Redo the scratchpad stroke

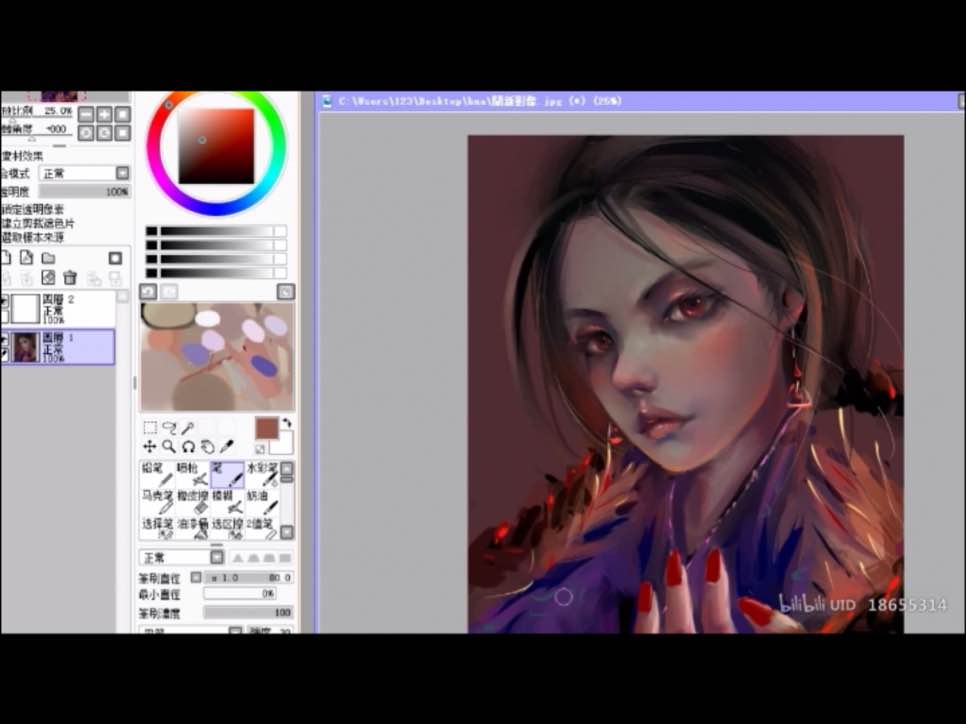point(169,291)
